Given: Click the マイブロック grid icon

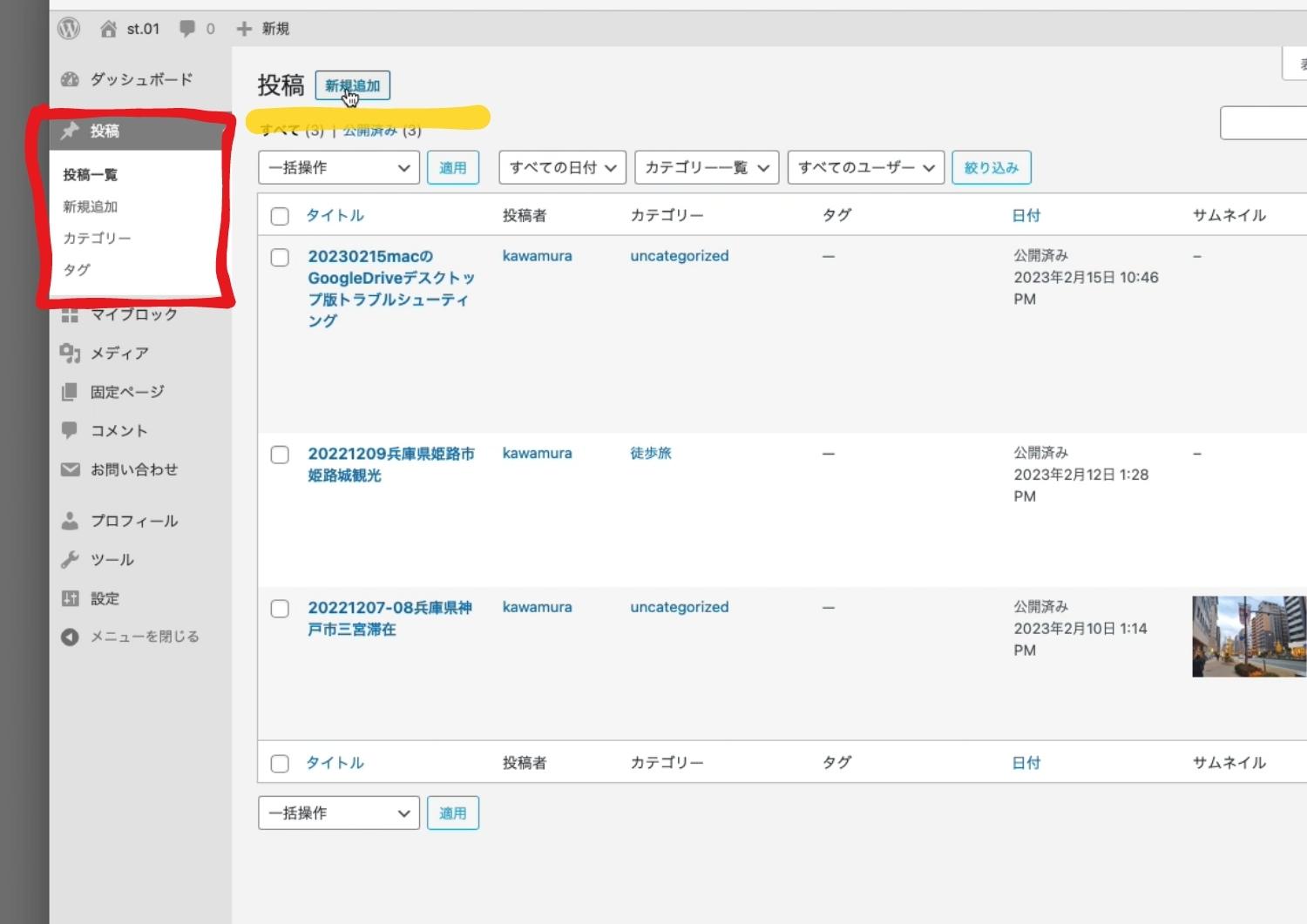Looking at the screenshot, I should (x=70, y=314).
